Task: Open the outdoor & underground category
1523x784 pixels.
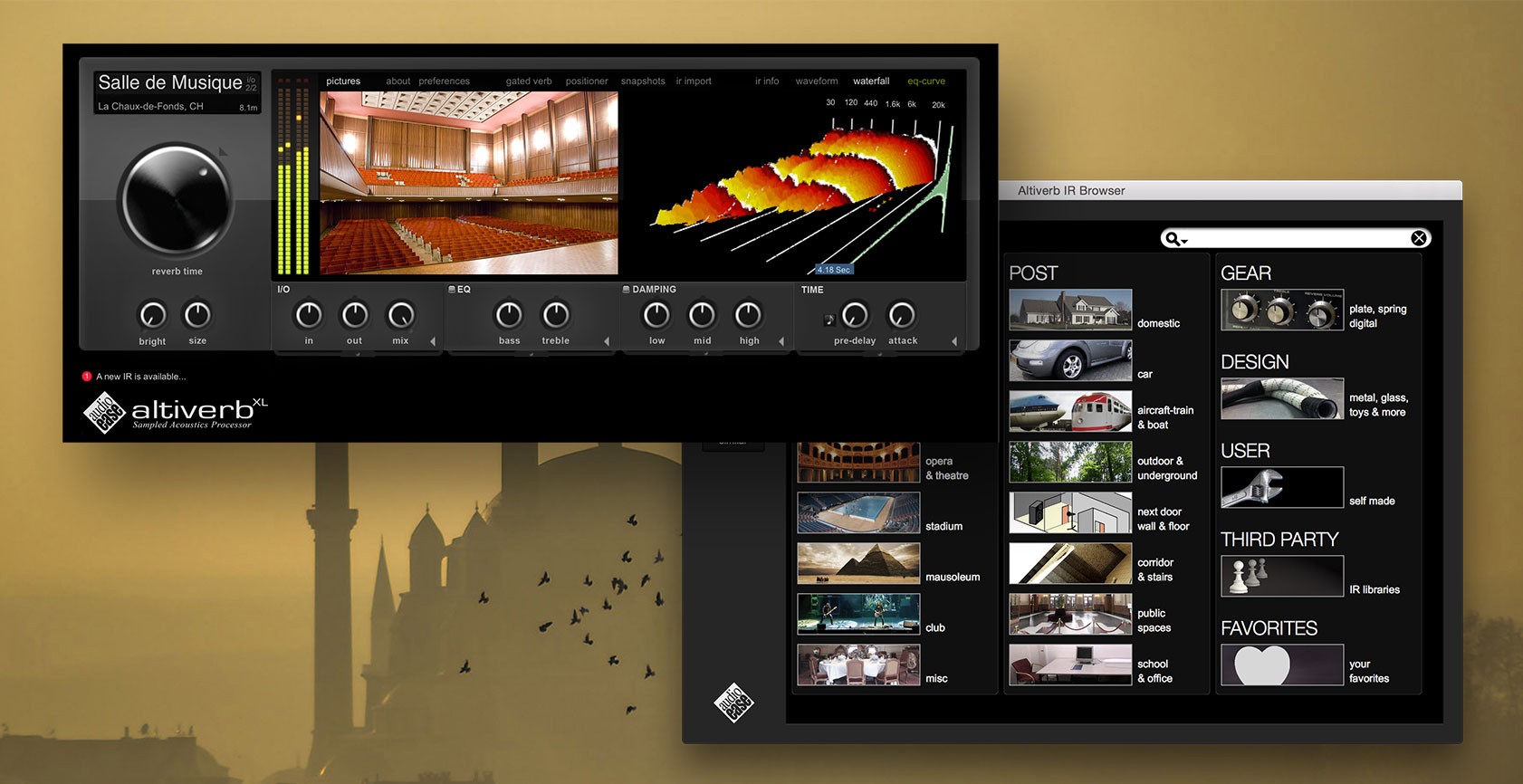Action: coord(1070,463)
